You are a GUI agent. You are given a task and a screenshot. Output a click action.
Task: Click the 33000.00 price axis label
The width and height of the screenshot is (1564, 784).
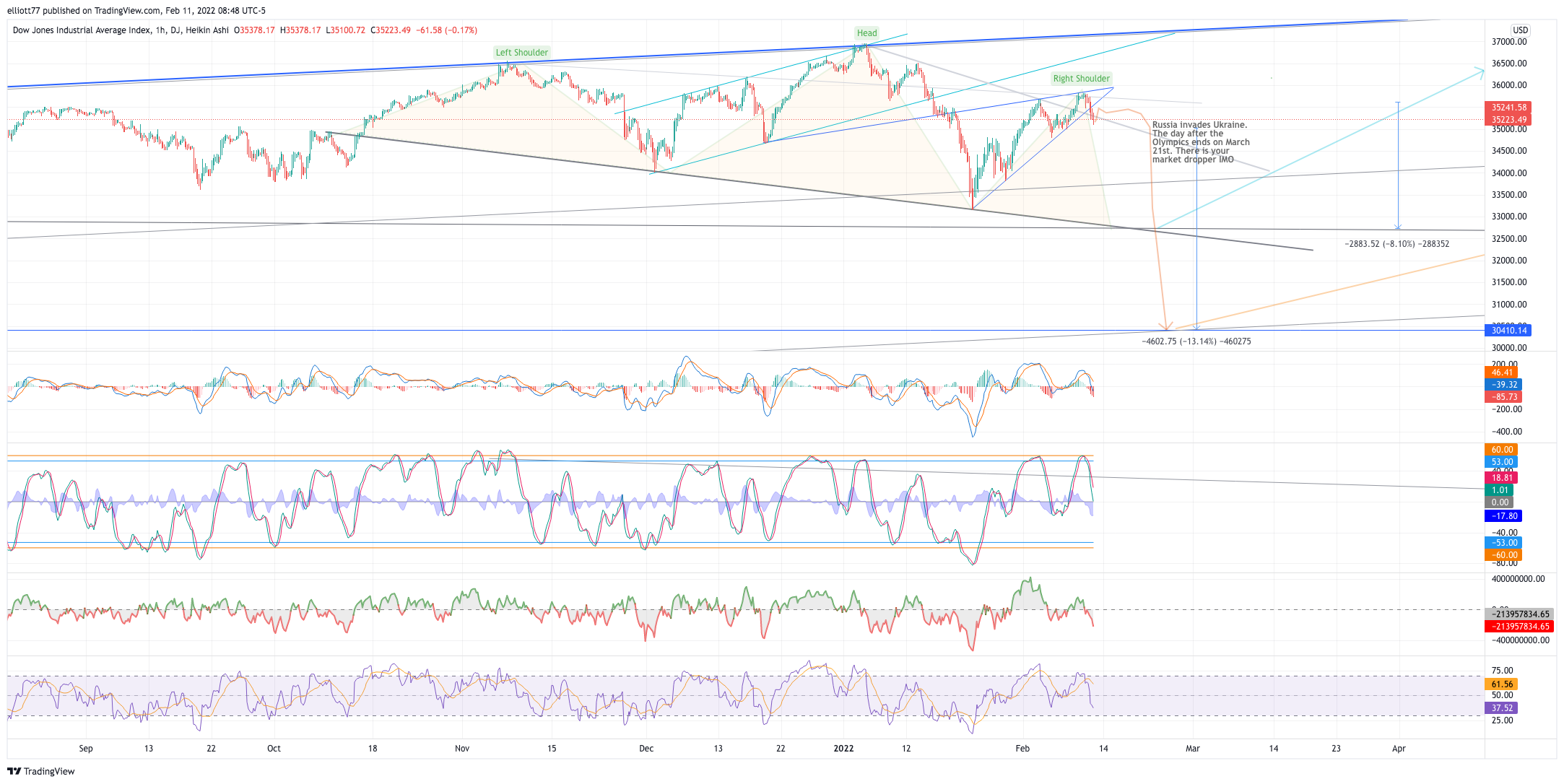click(1509, 217)
